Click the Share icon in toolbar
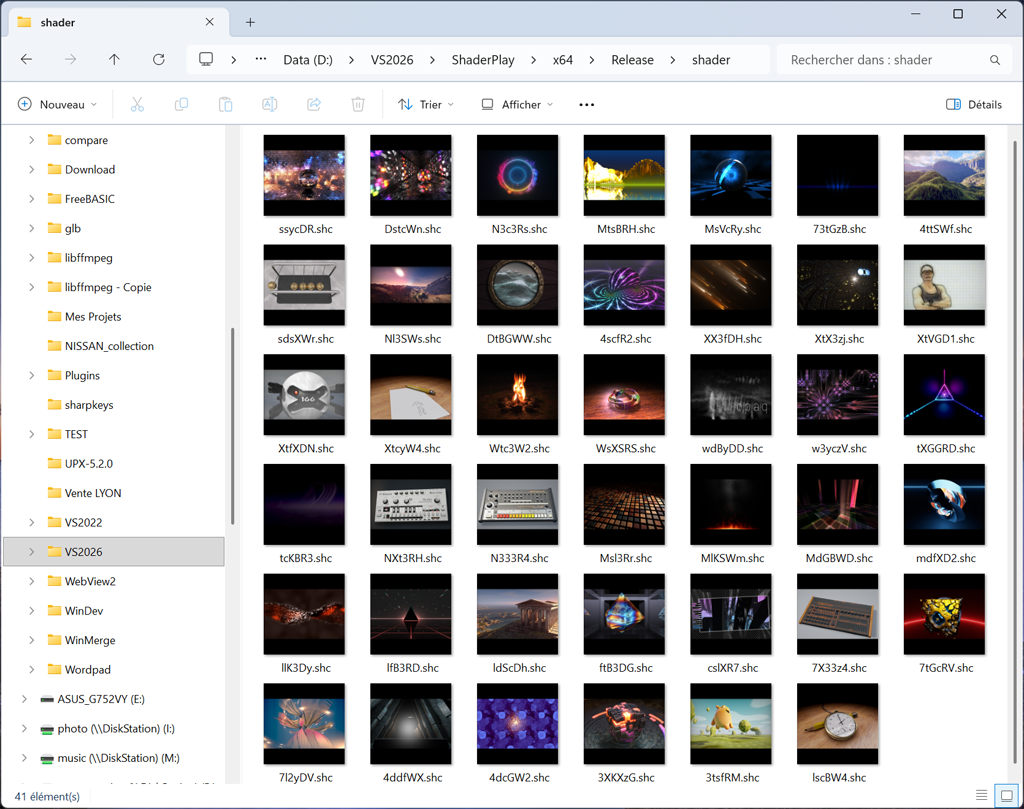This screenshot has height=809, width=1024. [x=314, y=104]
